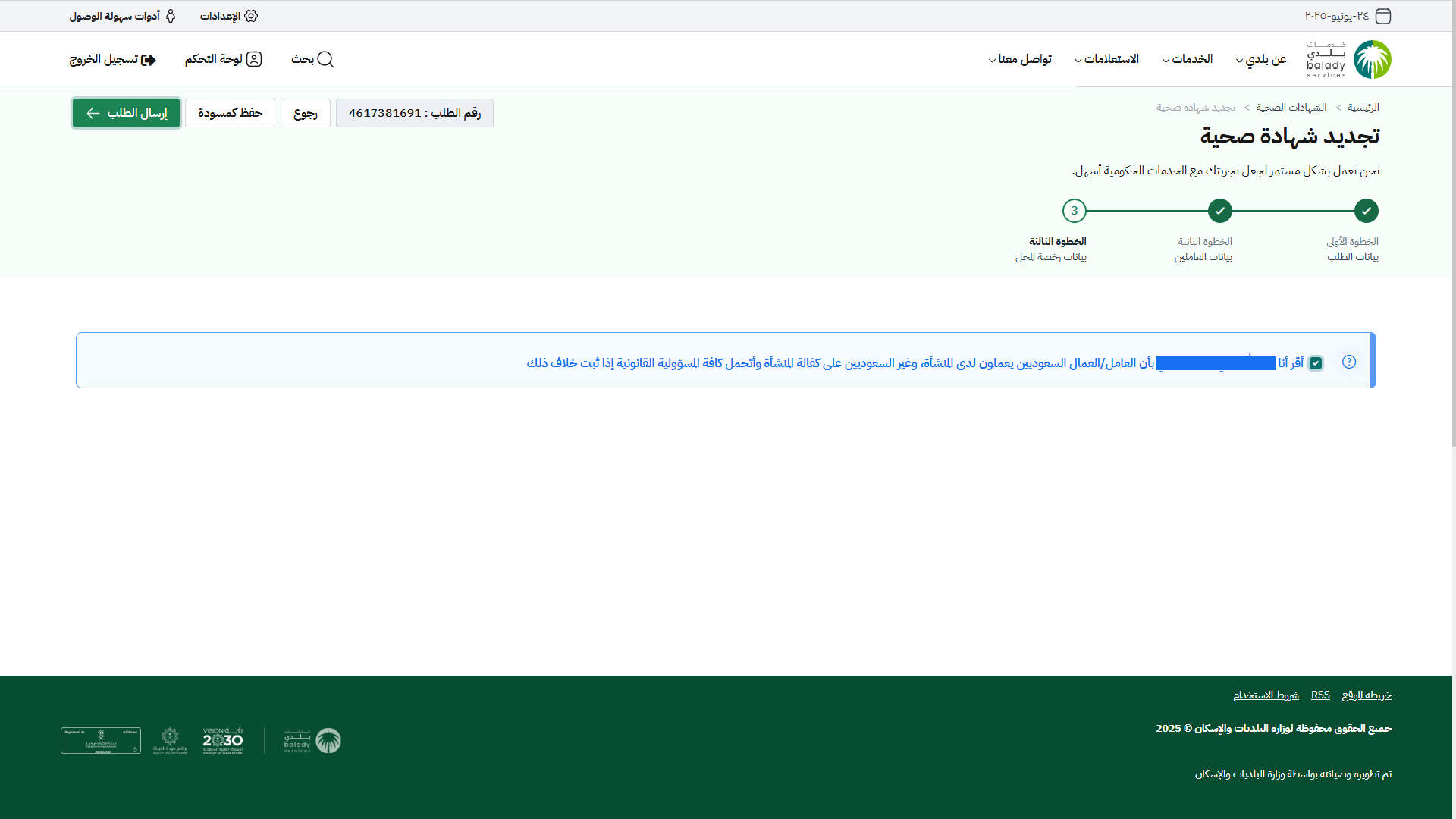Image resolution: width=1456 pixels, height=819 pixels.
Task: Go to completed step two circle
Action: point(1220,211)
